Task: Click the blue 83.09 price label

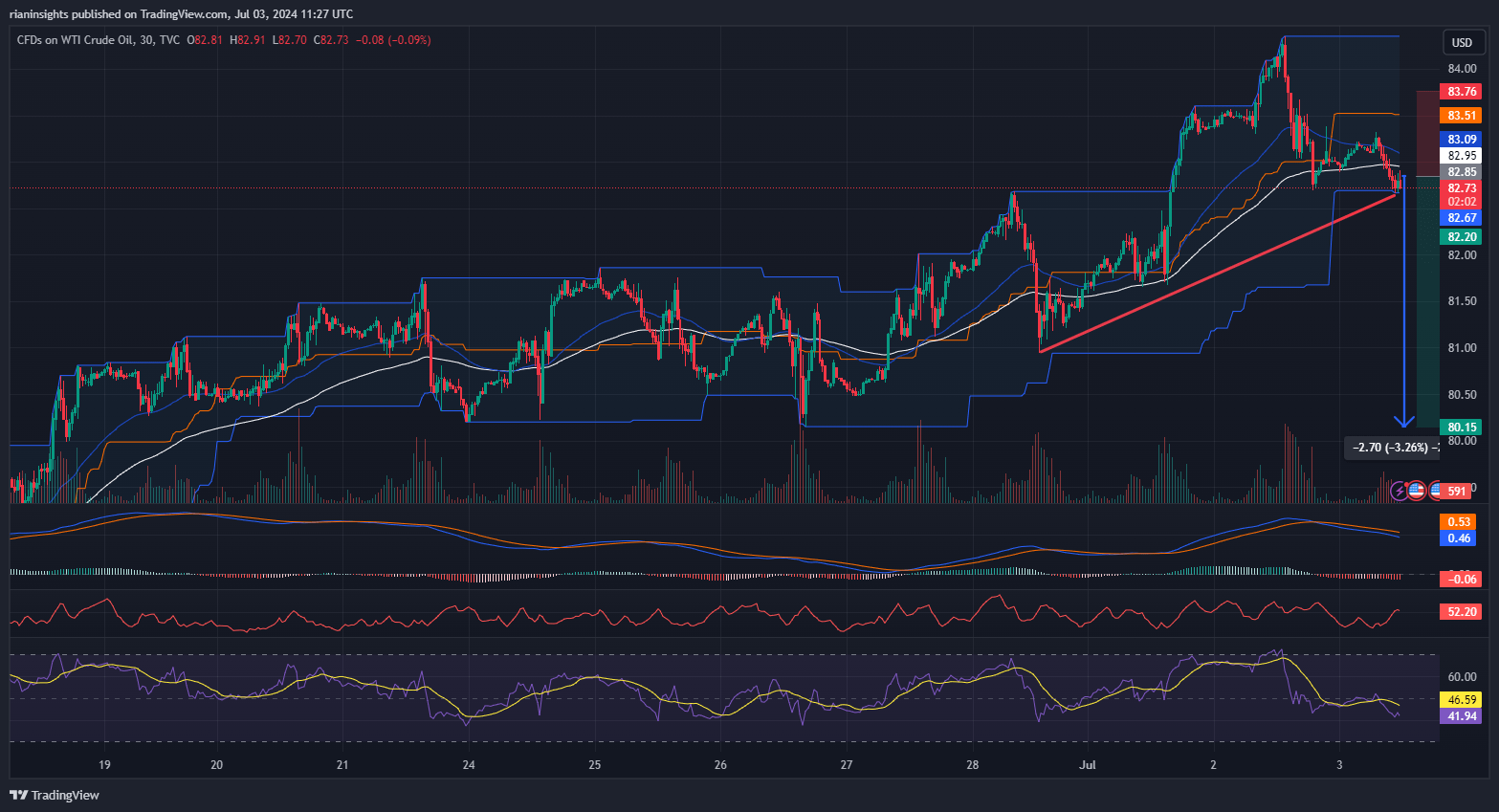Action: [1462, 140]
